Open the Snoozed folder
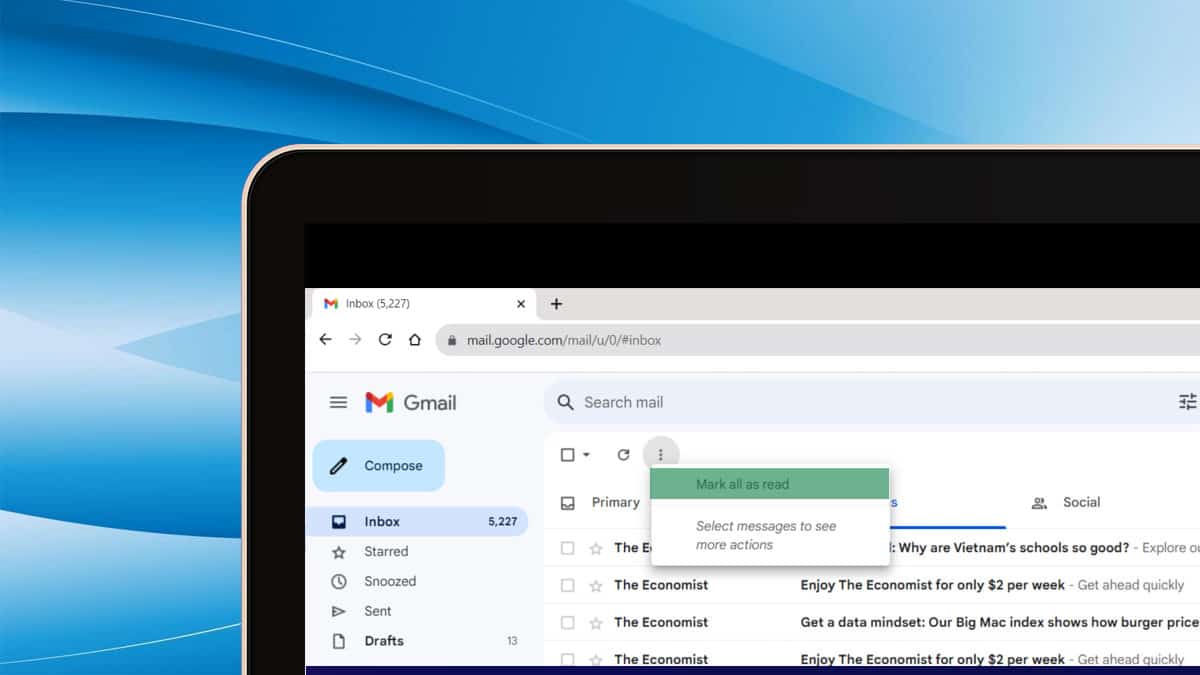 tap(389, 581)
